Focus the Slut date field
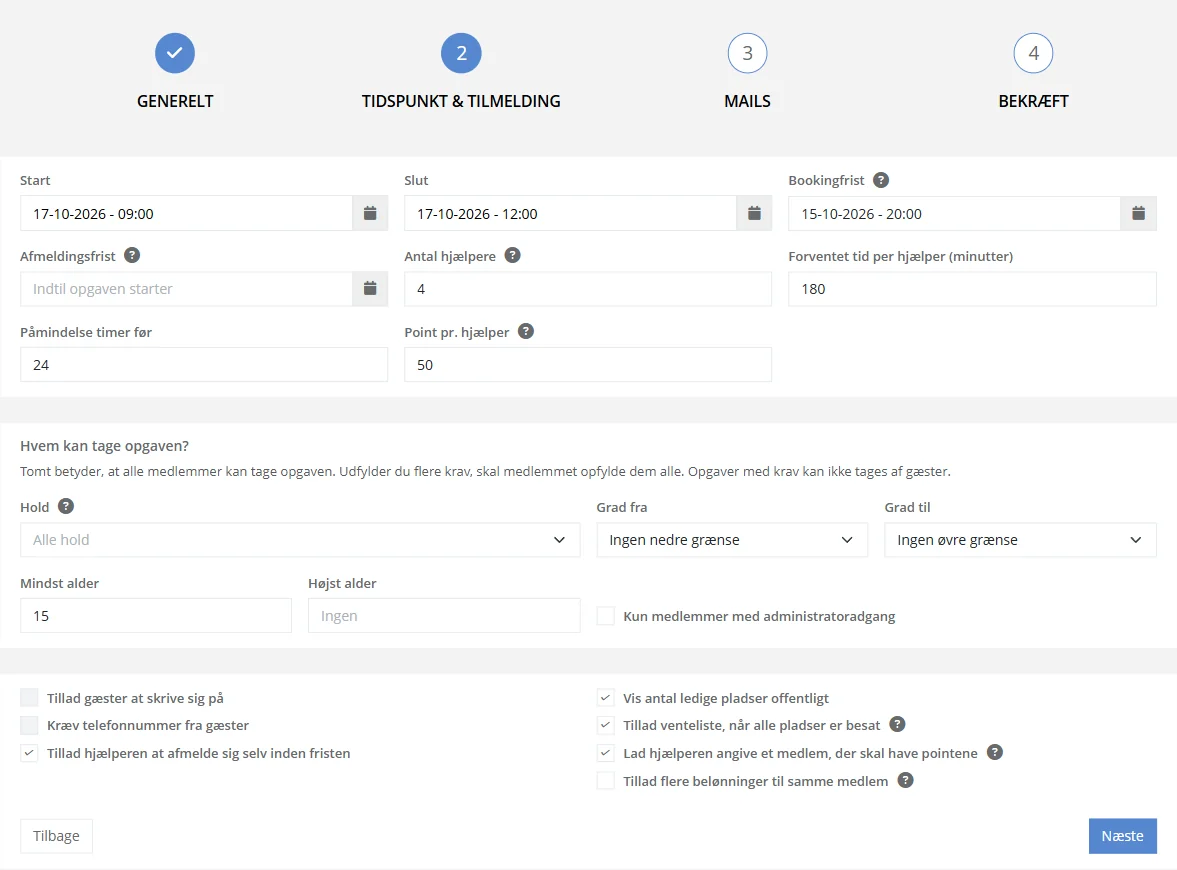 [570, 214]
